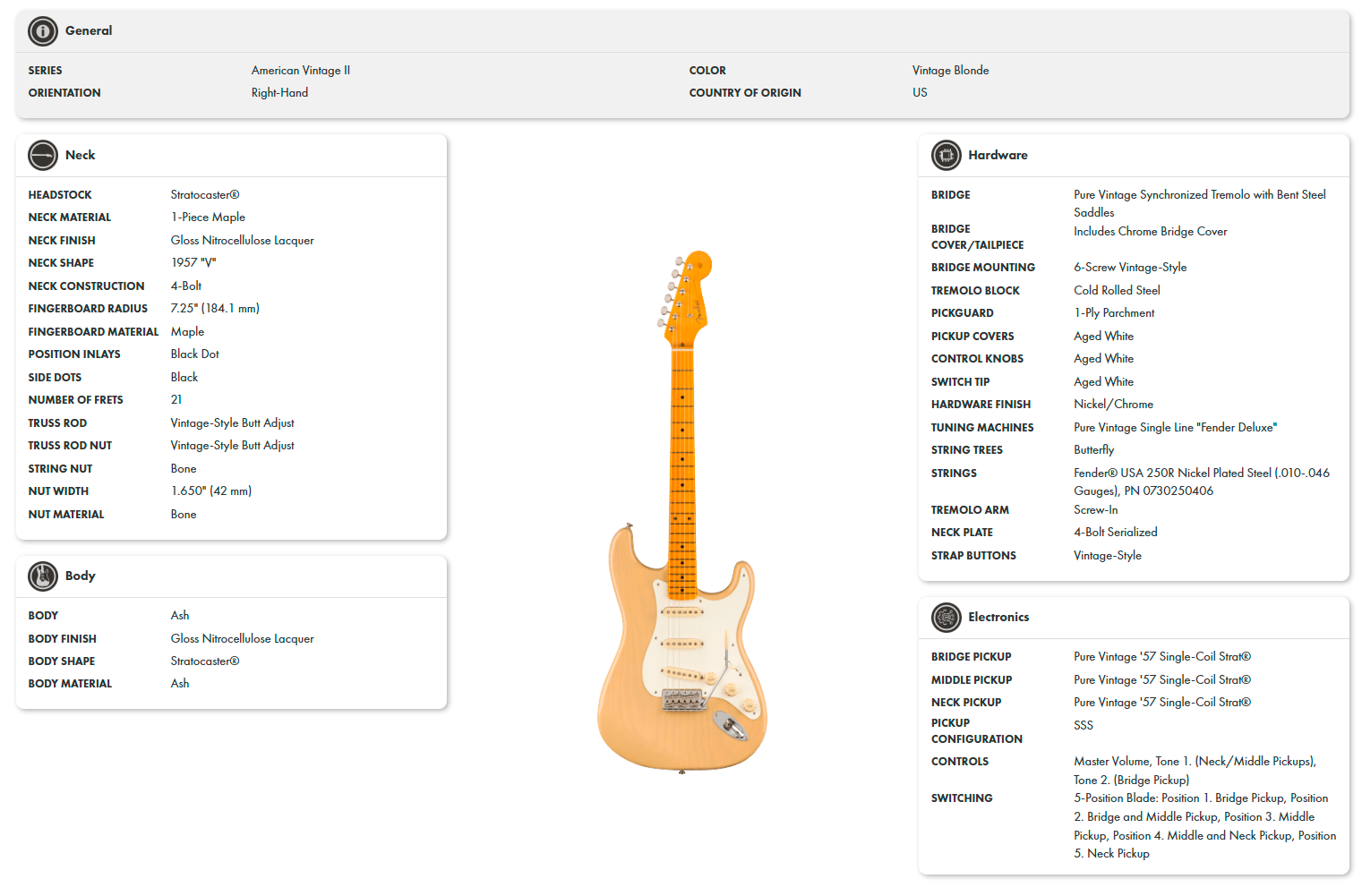
Task: Click Includes Chrome Bridge Cover text
Action: 1151,232
